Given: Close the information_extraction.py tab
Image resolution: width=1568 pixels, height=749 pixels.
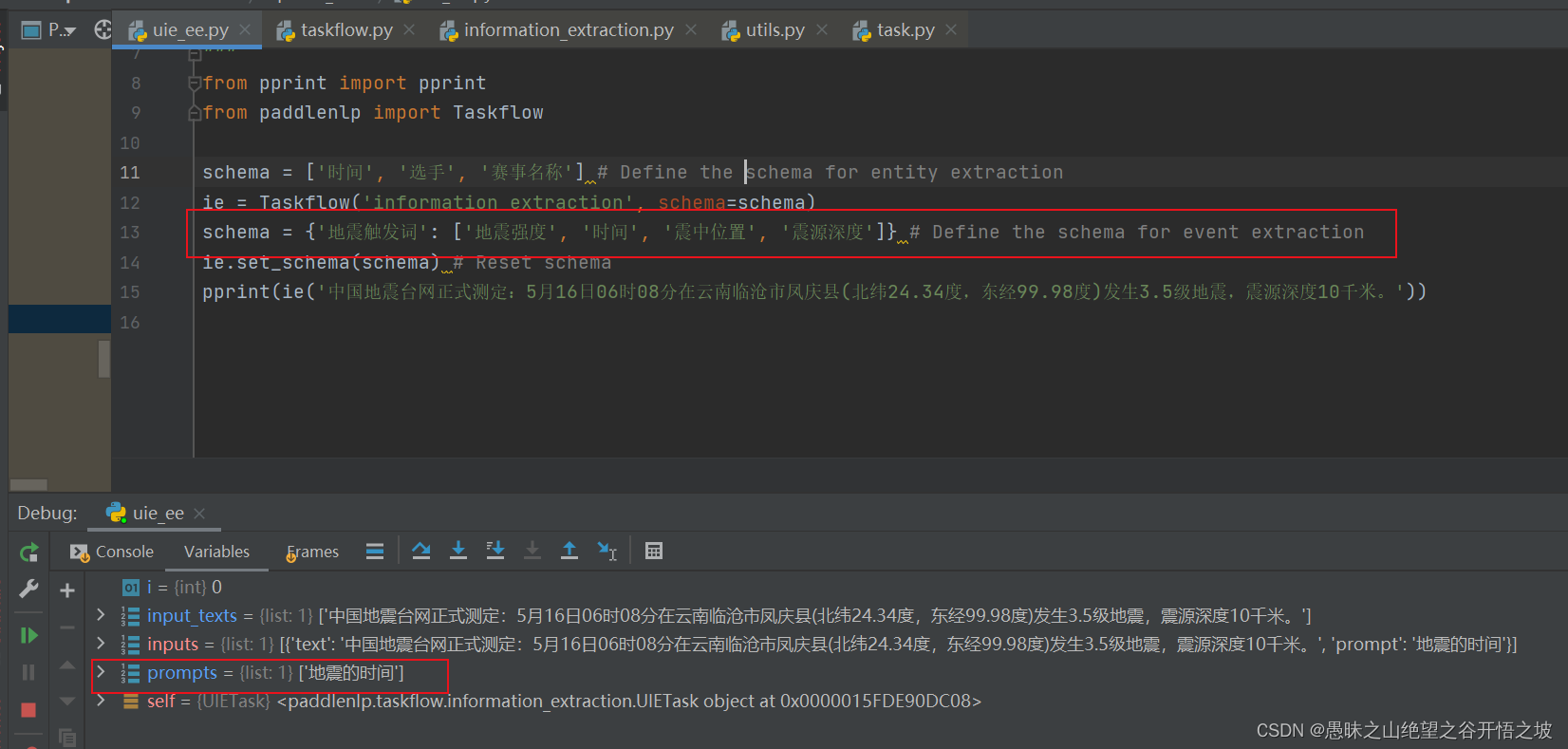Looking at the screenshot, I should point(691,30).
